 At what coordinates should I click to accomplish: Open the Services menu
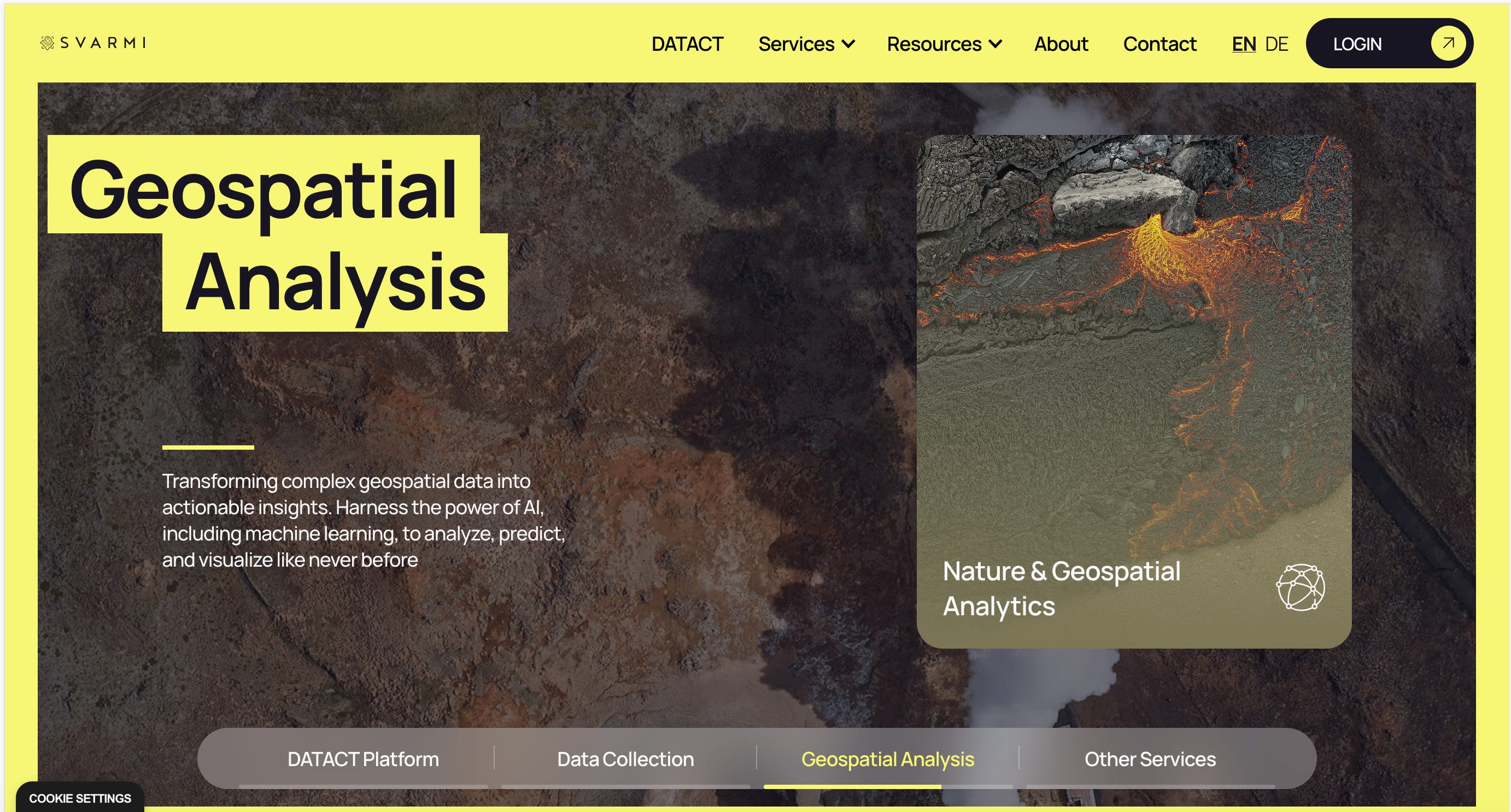pyautogui.click(x=796, y=44)
